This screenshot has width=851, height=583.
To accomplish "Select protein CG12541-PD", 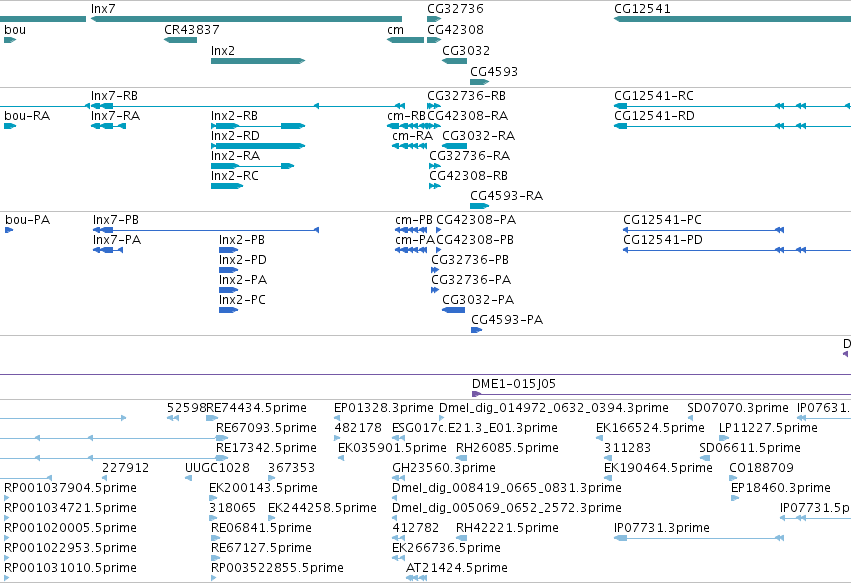I will tap(737, 250).
